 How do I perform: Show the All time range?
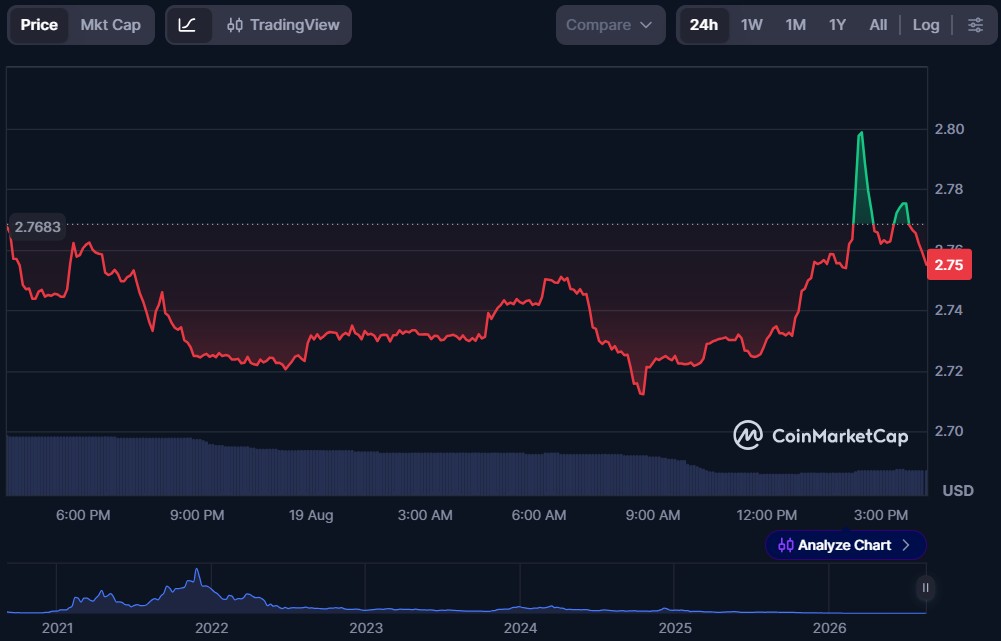(x=878, y=25)
